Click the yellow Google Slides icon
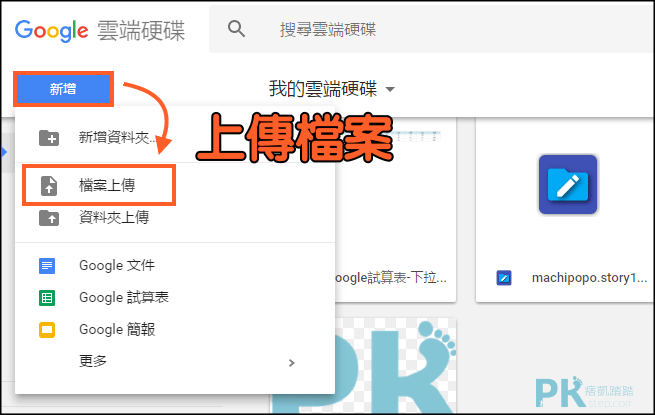This screenshot has width=655, height=415. pyautogui.click(x=47, y=330)
